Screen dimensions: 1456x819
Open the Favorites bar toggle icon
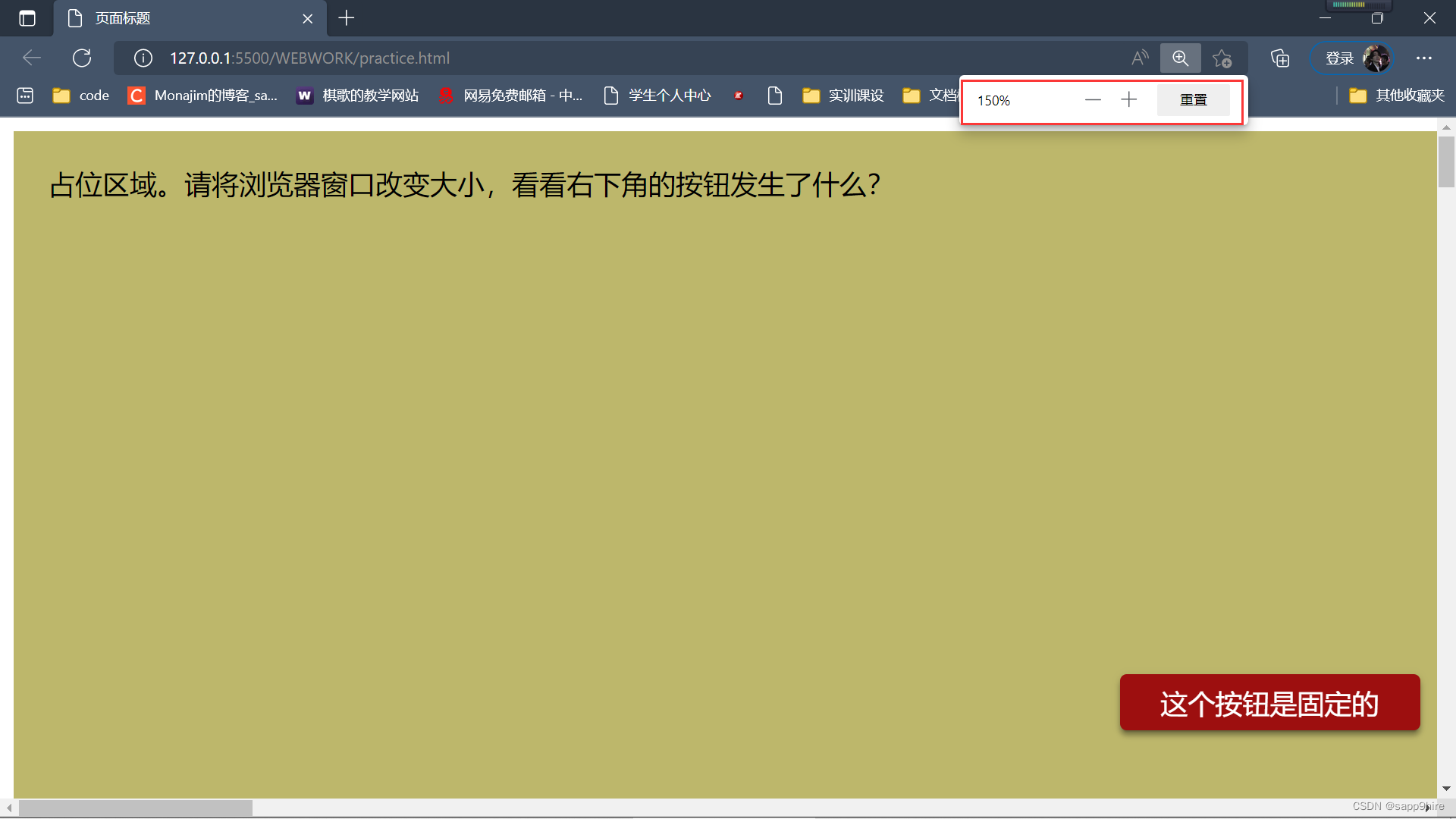[x=25, y=96]
